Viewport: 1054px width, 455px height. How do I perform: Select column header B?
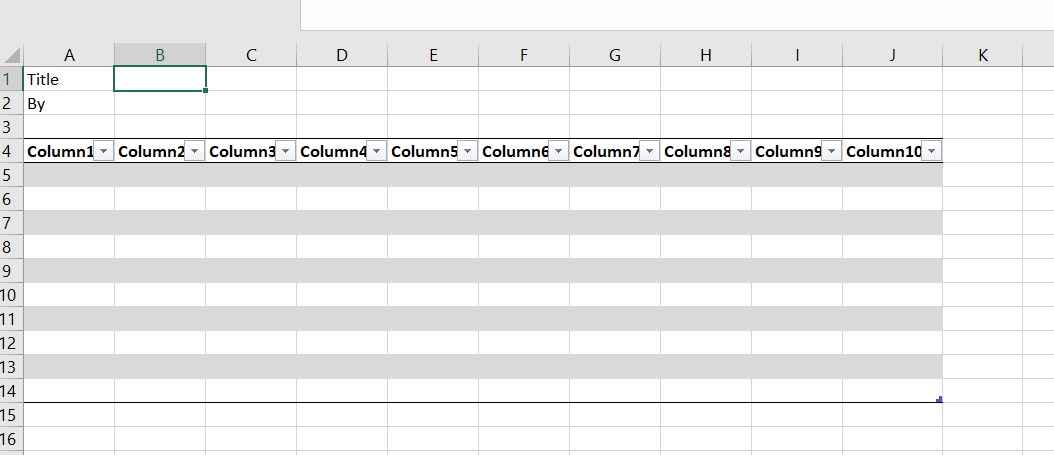pos(160,56)
